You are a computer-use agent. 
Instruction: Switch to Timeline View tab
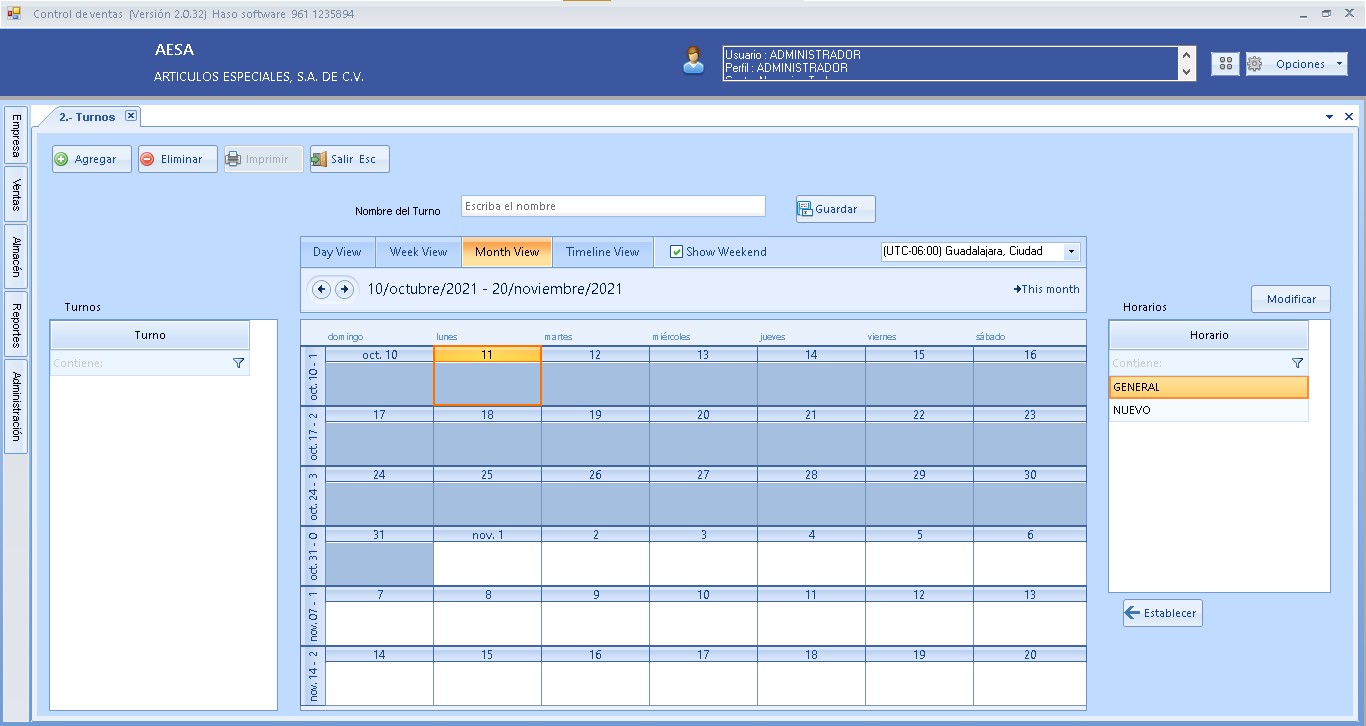click(x=602, y=252)
